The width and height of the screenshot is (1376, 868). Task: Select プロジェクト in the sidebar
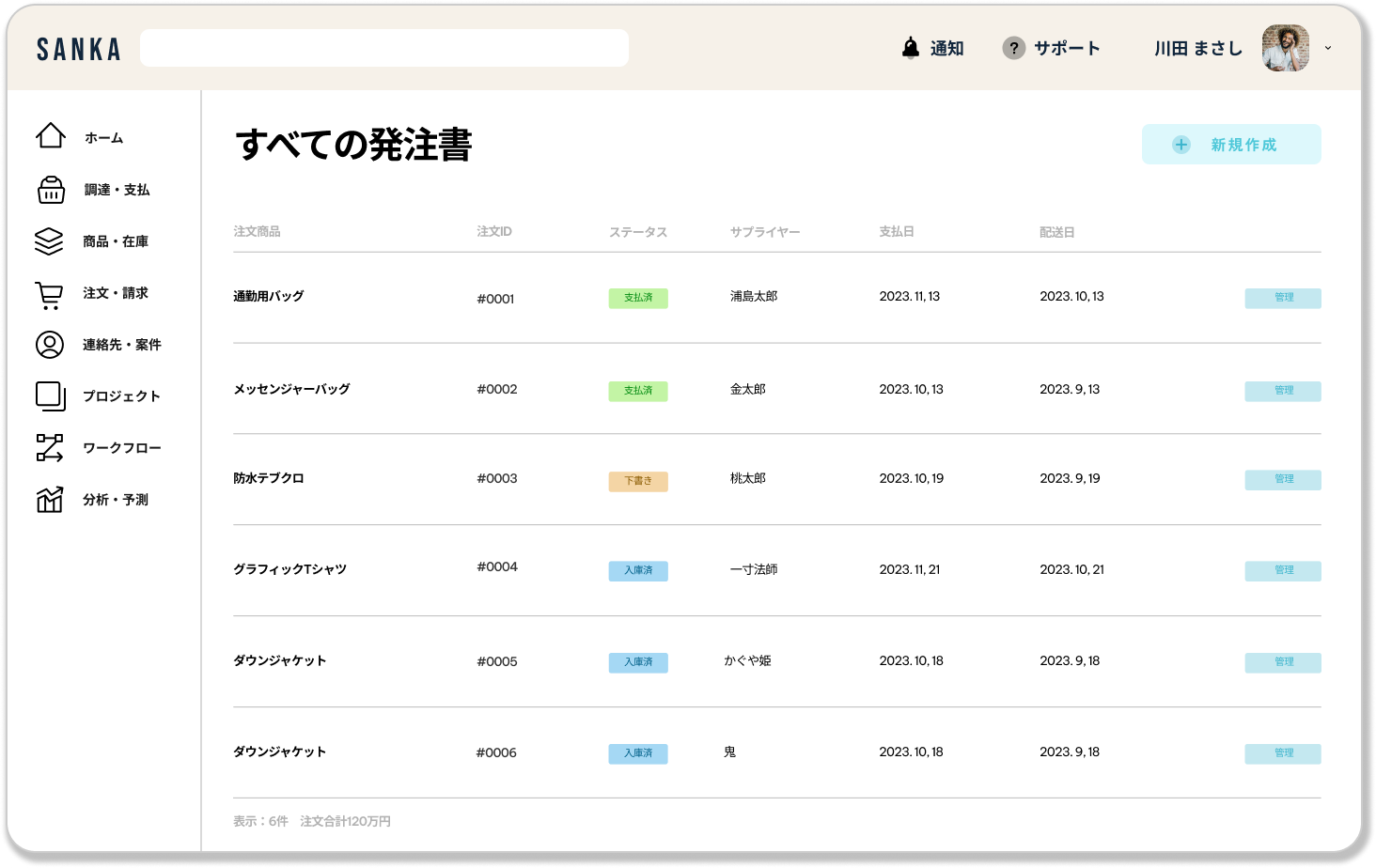coord(121,396)
